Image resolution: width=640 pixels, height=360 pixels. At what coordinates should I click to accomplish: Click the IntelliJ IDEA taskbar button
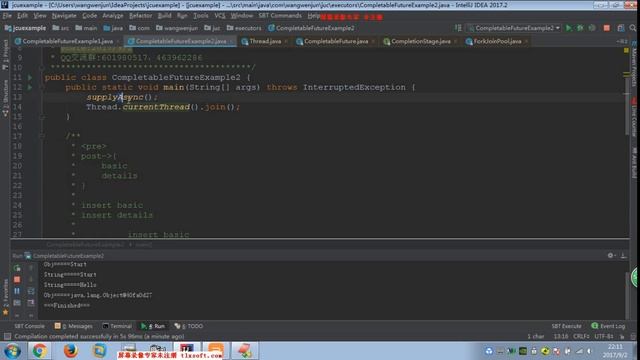tap(187, 350)
